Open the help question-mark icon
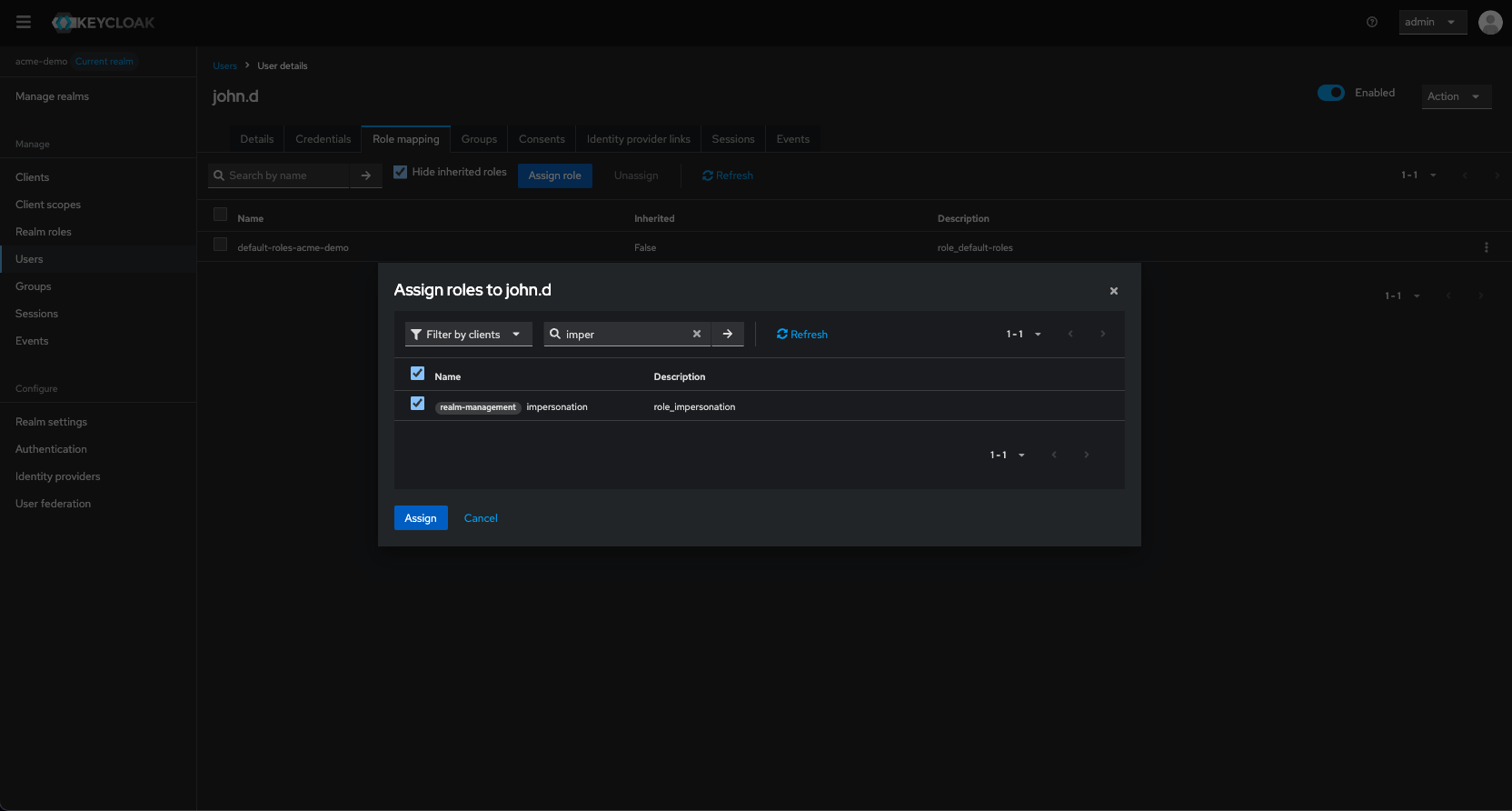Viewport: 1512px width, 811px height. point(1372,22)
